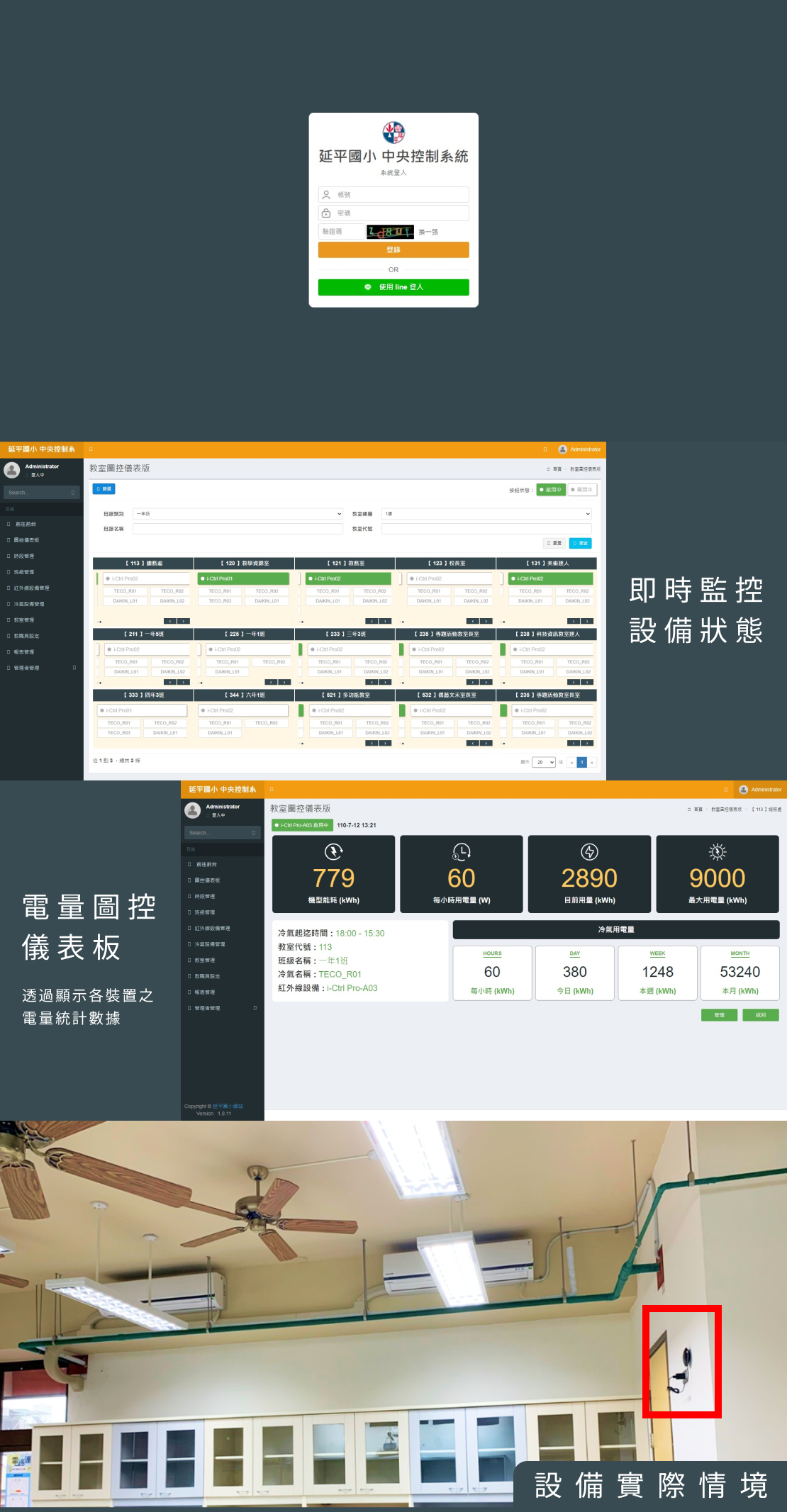Open 時段管理 in room grid sidebar
This screenshot has height=1512, width=787.
point(40,556)
